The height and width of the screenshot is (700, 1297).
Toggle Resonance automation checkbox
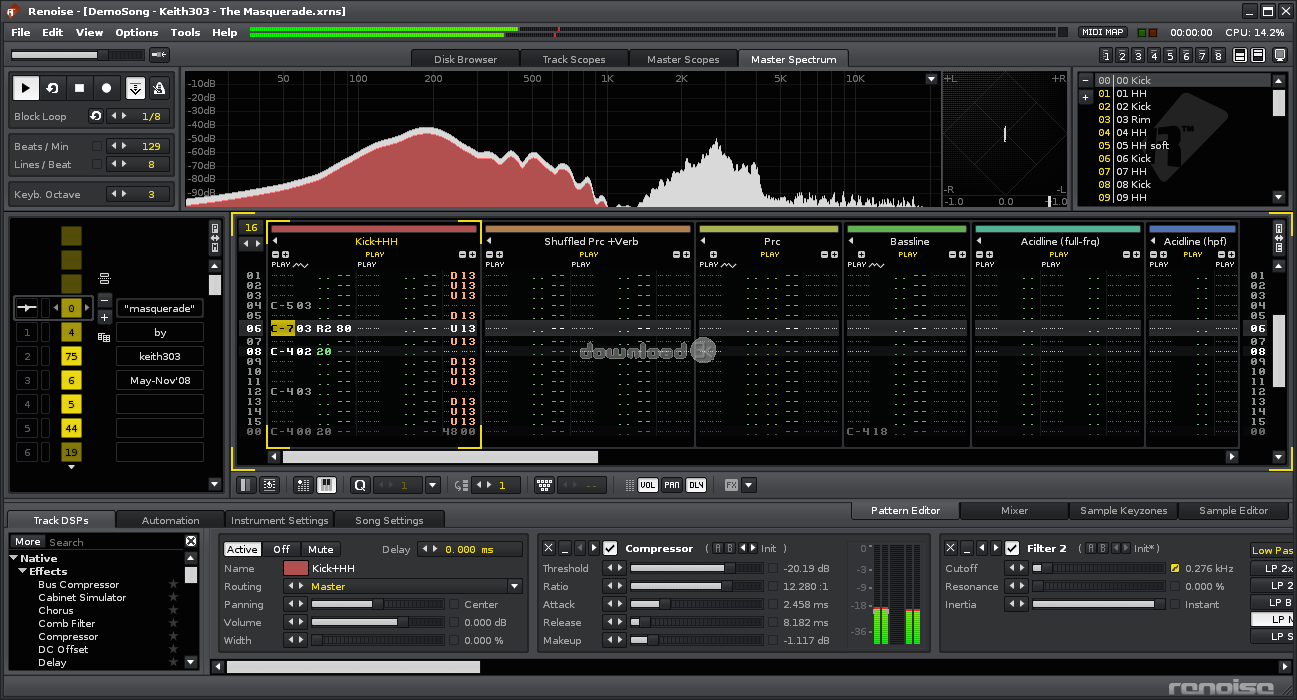[x=1175, y=586]
